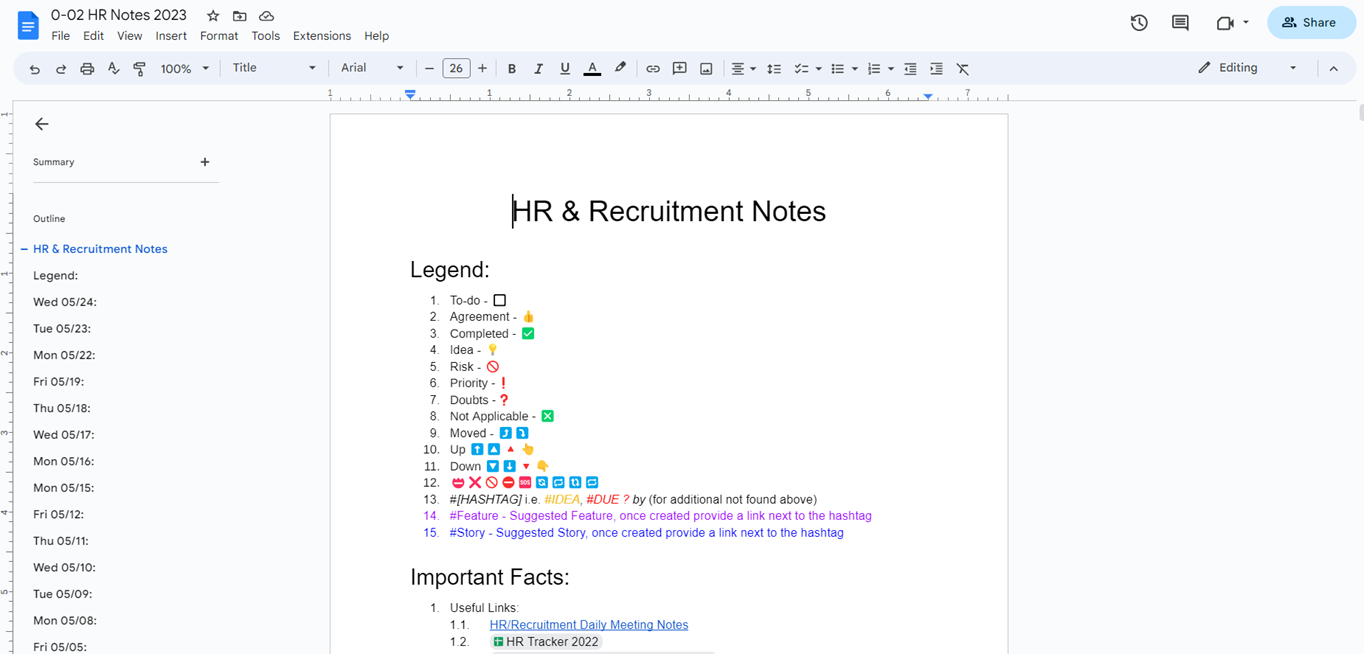Open HR/Recruitment Daily Meeting Notes link
Image resolution: width=1364 pixels, height=654 pixels.
tap(589, 625)
